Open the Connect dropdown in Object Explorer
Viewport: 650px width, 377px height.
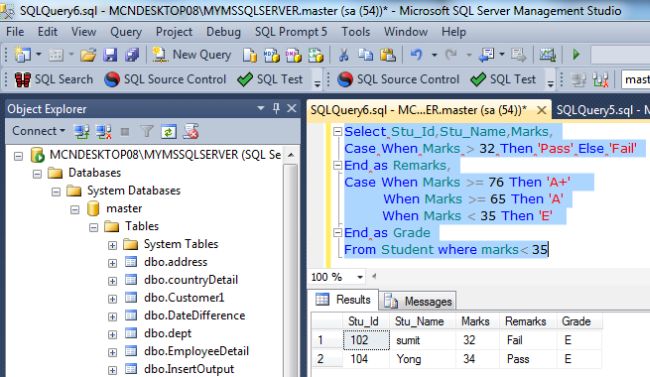pos(39,131)
